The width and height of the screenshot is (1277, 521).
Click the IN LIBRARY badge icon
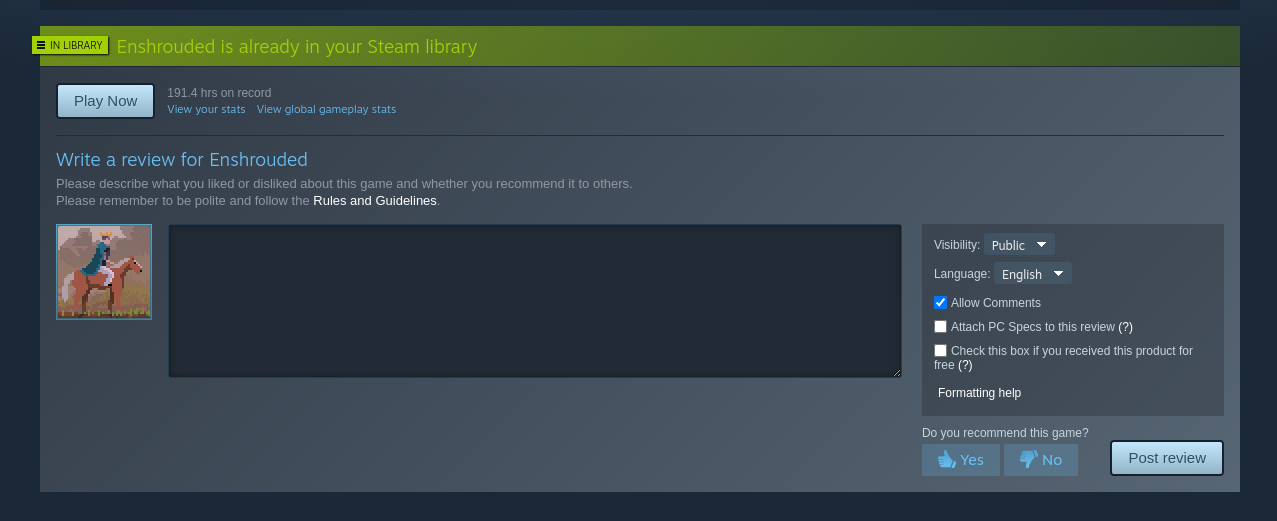41,45
